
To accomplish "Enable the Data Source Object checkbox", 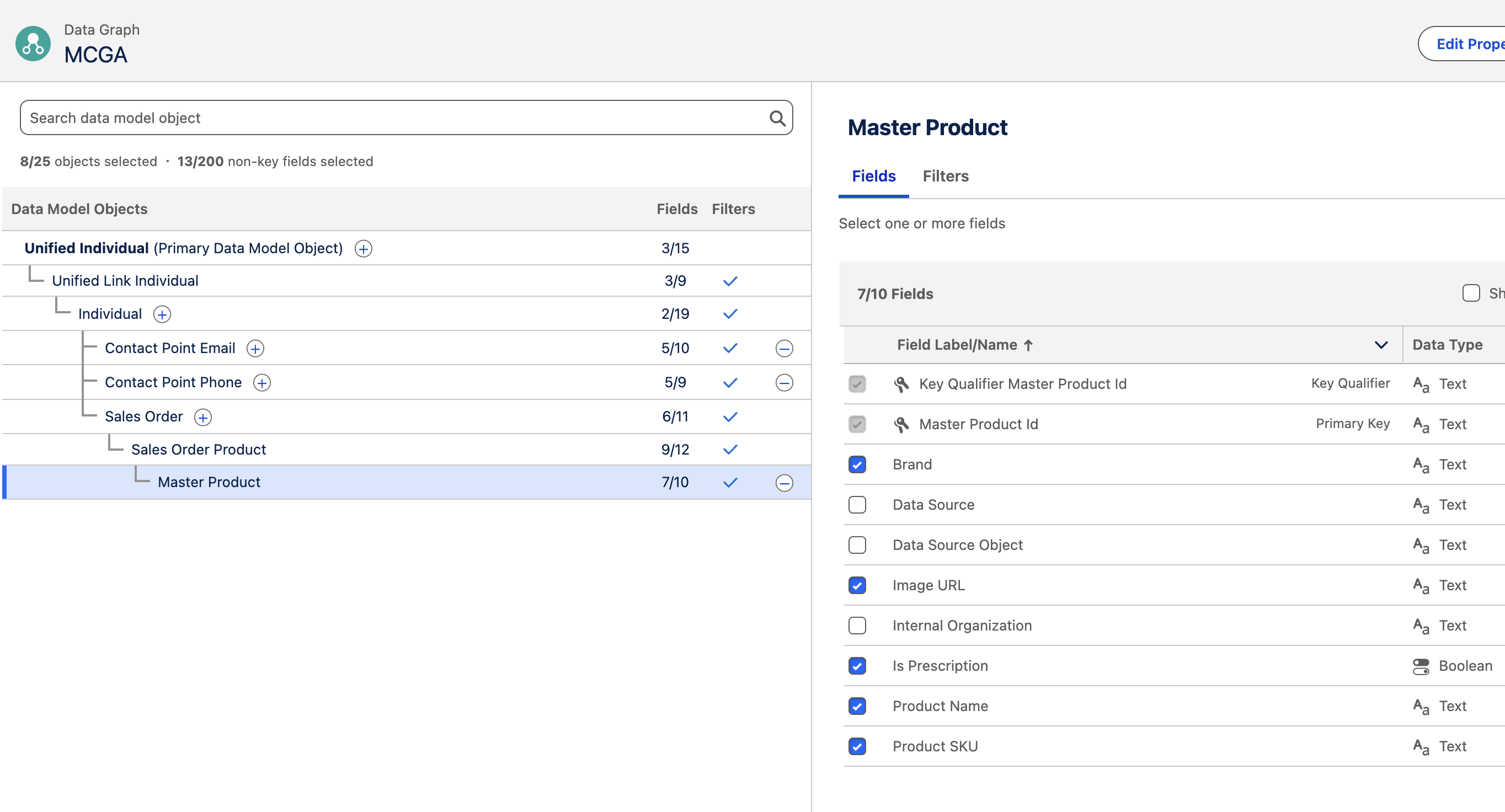I will pyautogui.click(x=857, y=545).
